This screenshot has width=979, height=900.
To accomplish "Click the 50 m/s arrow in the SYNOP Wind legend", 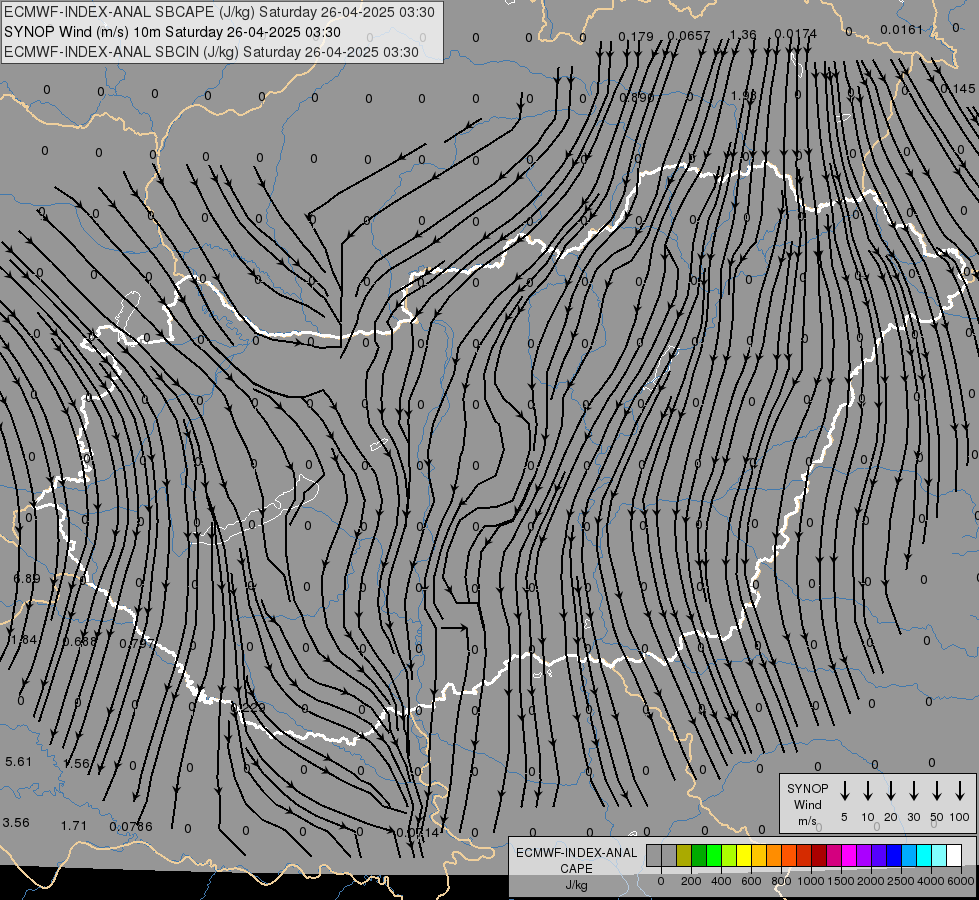I will point(937,791).
